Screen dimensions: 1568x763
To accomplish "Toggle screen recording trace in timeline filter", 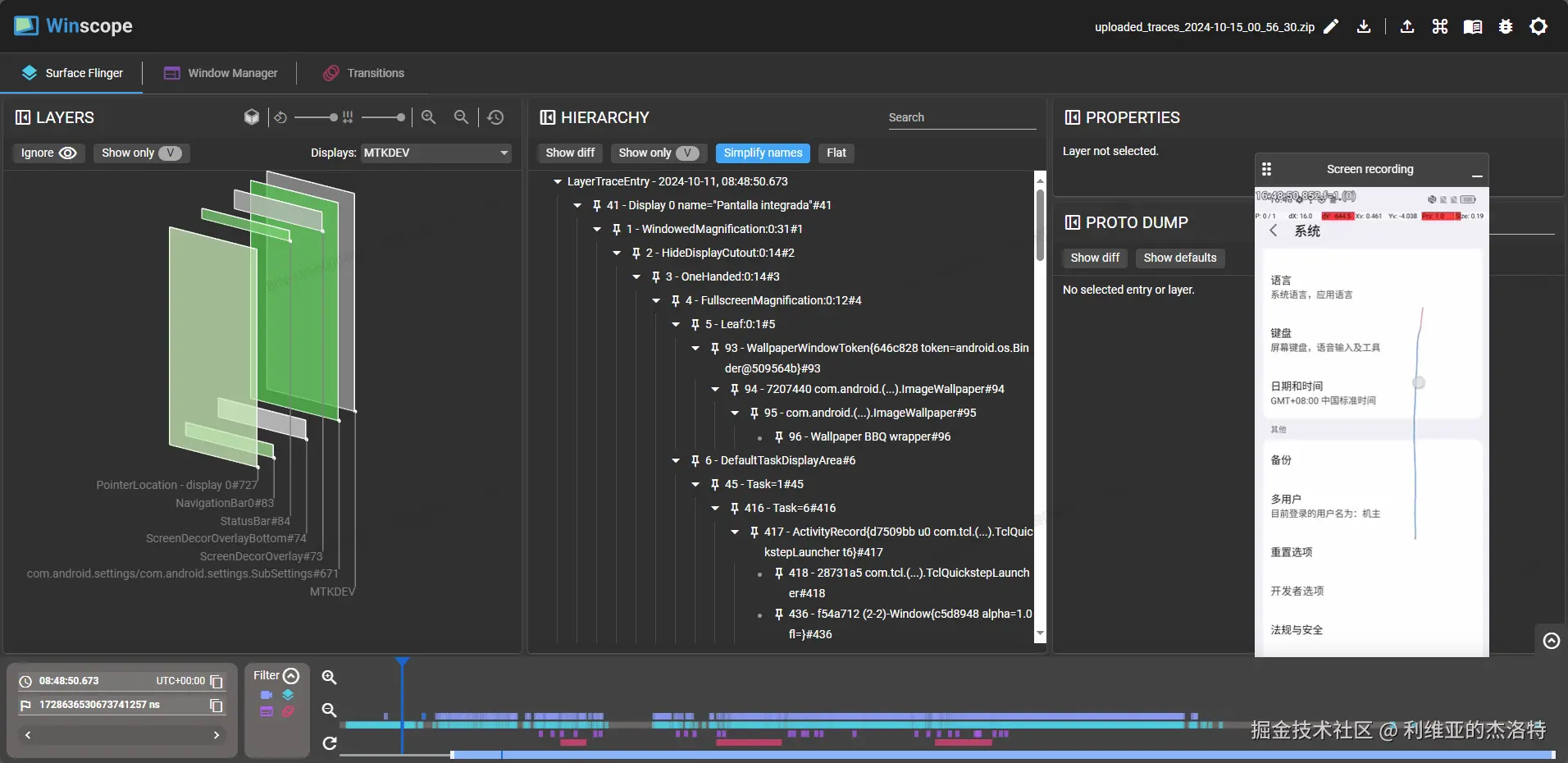I will 267,695.
